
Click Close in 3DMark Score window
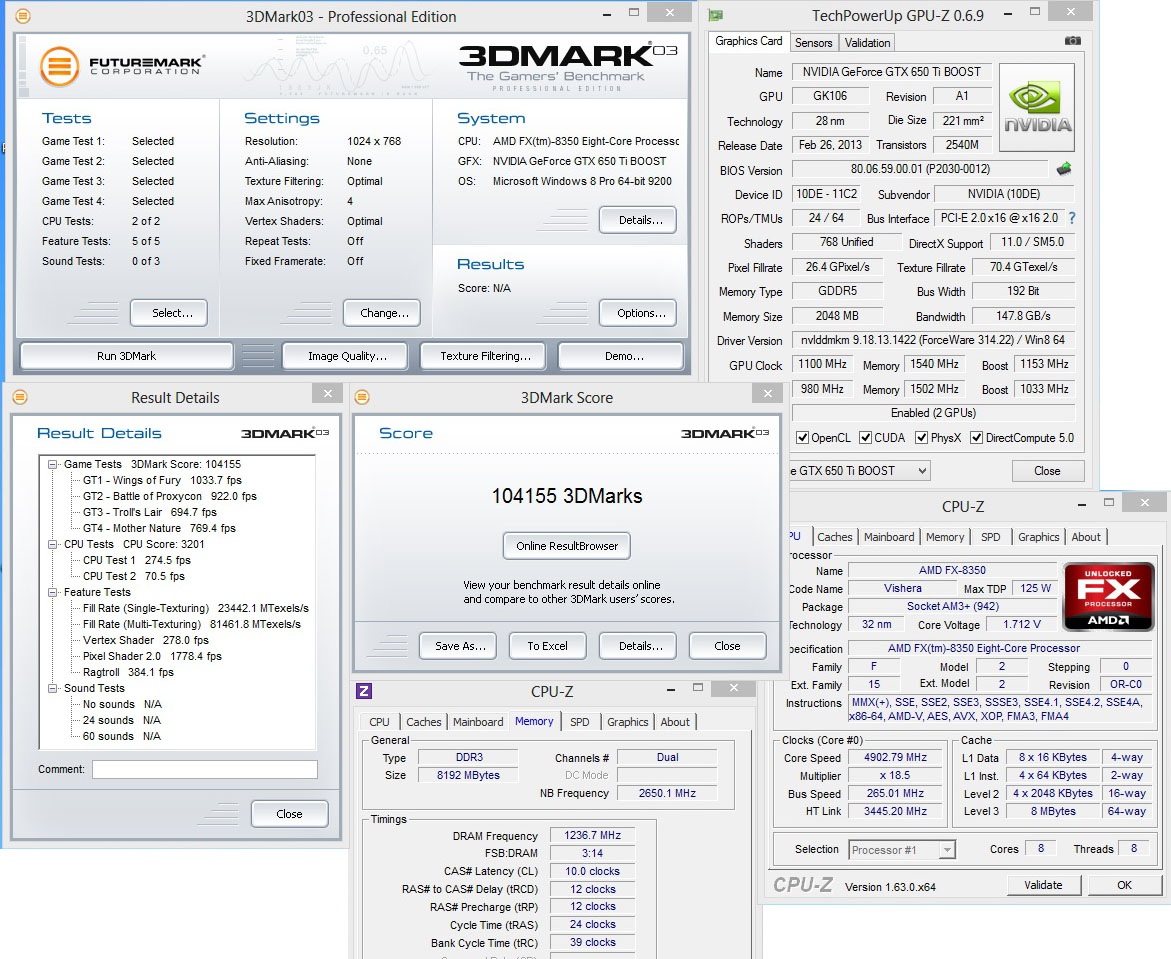pos(727,646)
